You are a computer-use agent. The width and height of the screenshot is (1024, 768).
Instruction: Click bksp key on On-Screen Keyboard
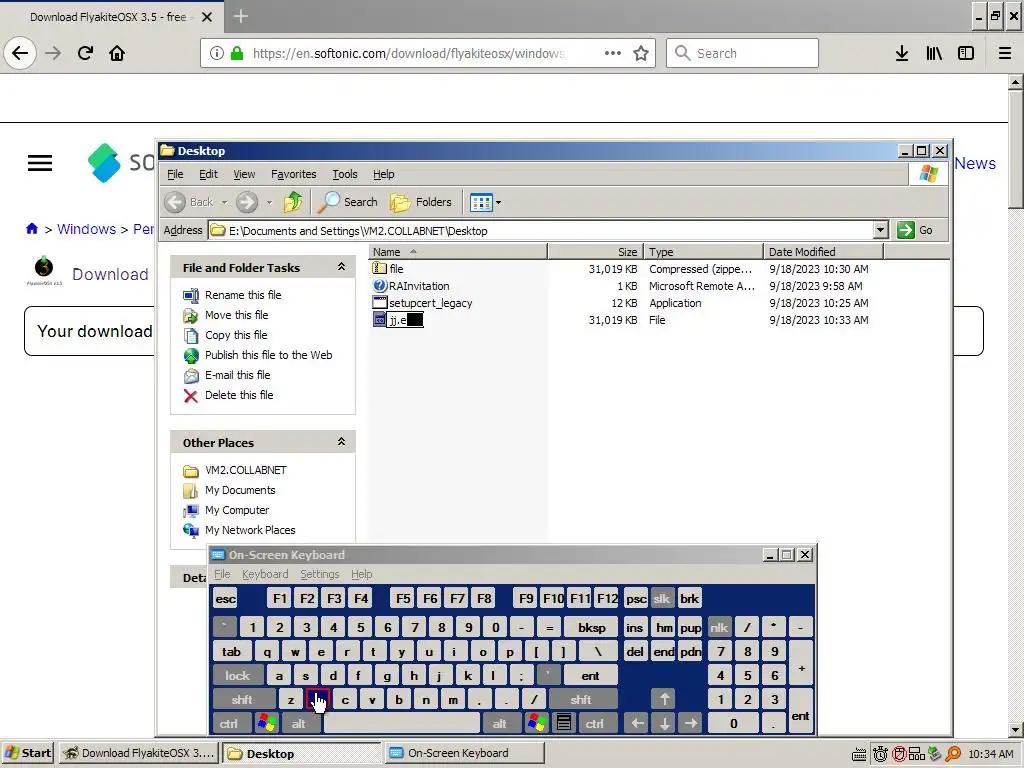pyautogui.click(x=592, y=627)
